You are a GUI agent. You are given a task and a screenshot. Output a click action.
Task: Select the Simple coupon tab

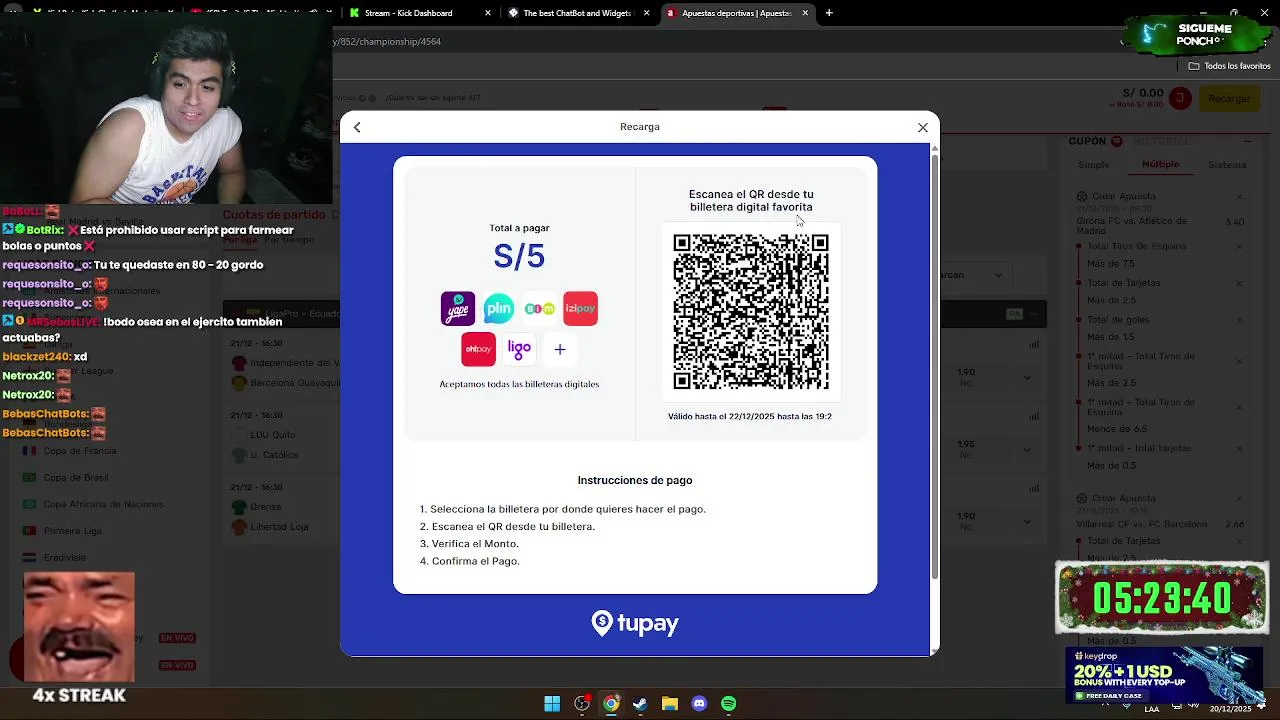1093,165
